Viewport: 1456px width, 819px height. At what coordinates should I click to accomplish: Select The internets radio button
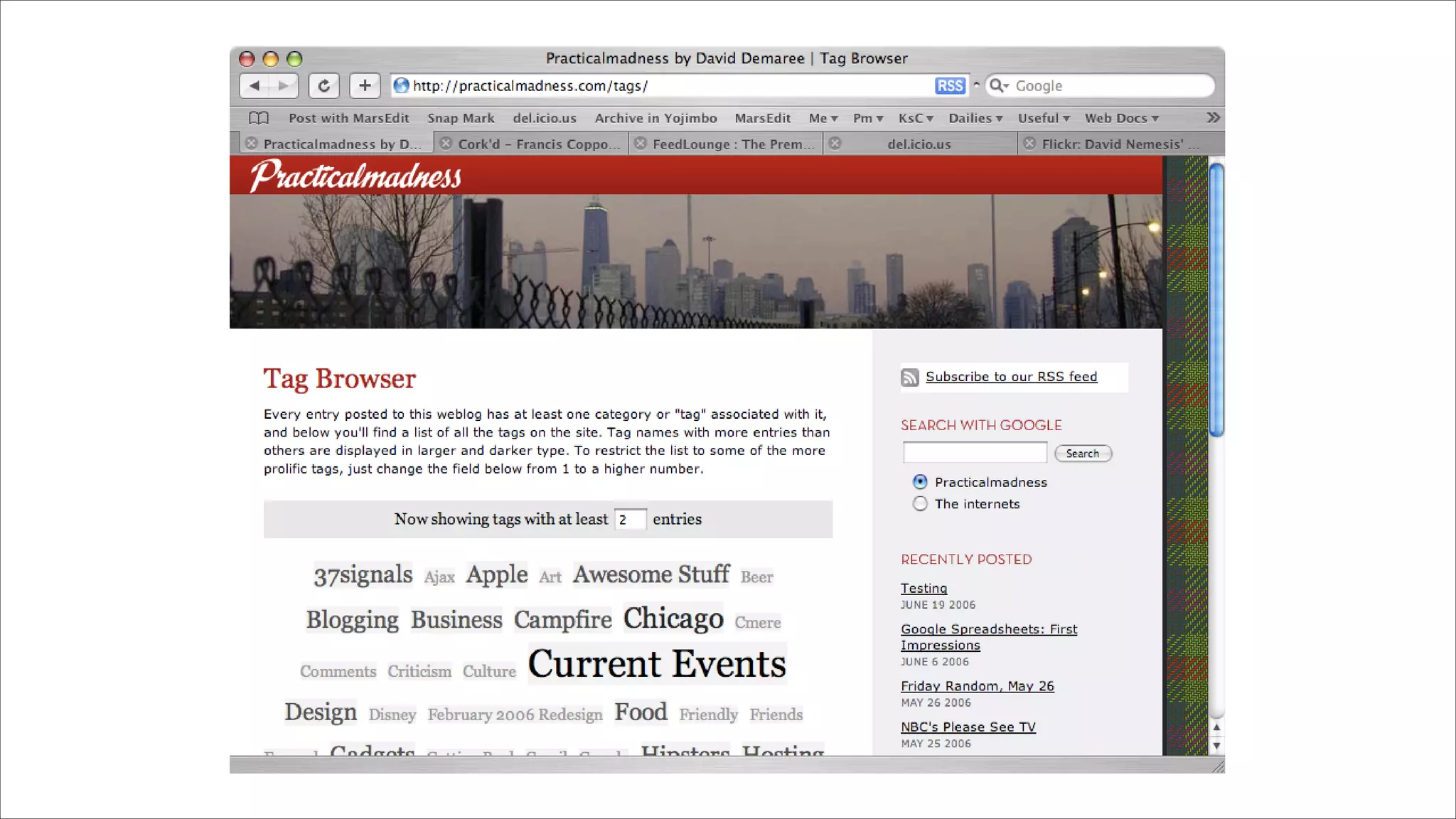point(920,504)
